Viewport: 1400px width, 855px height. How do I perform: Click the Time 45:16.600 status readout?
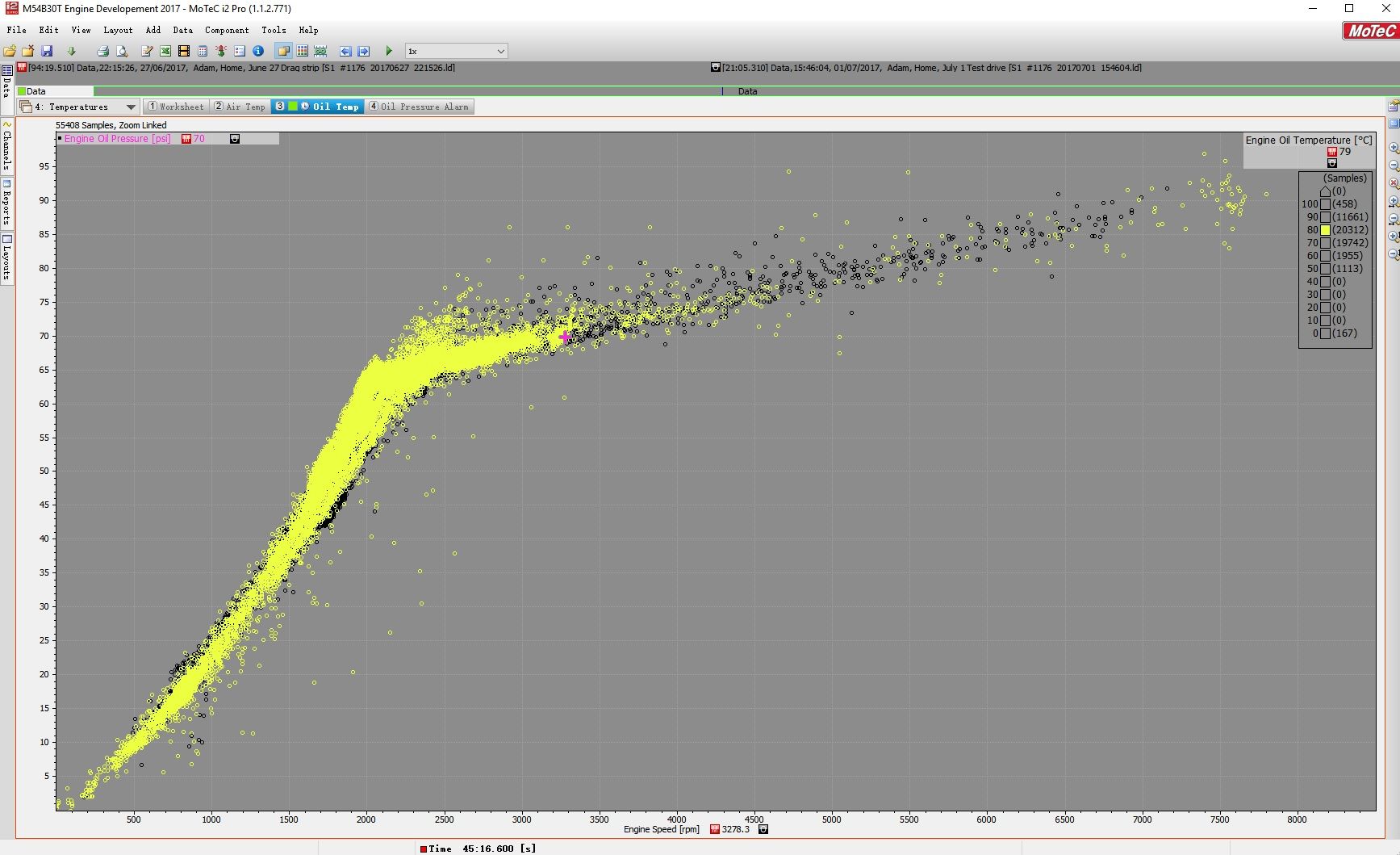(x=478, y=849)
